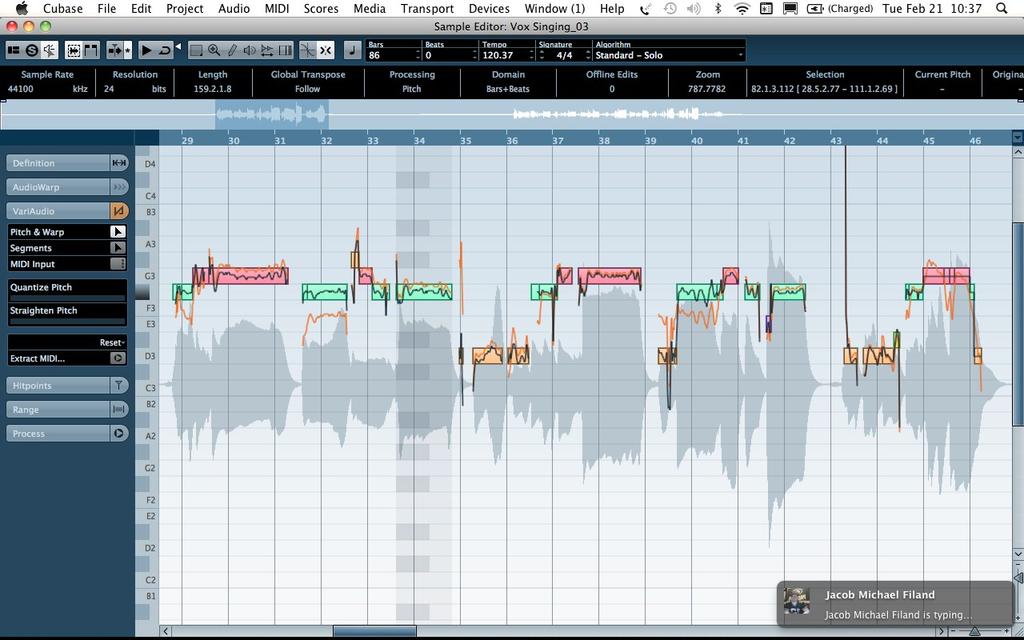
Task: Toggle the Musical Mode note icon
Action: (352, 50)
